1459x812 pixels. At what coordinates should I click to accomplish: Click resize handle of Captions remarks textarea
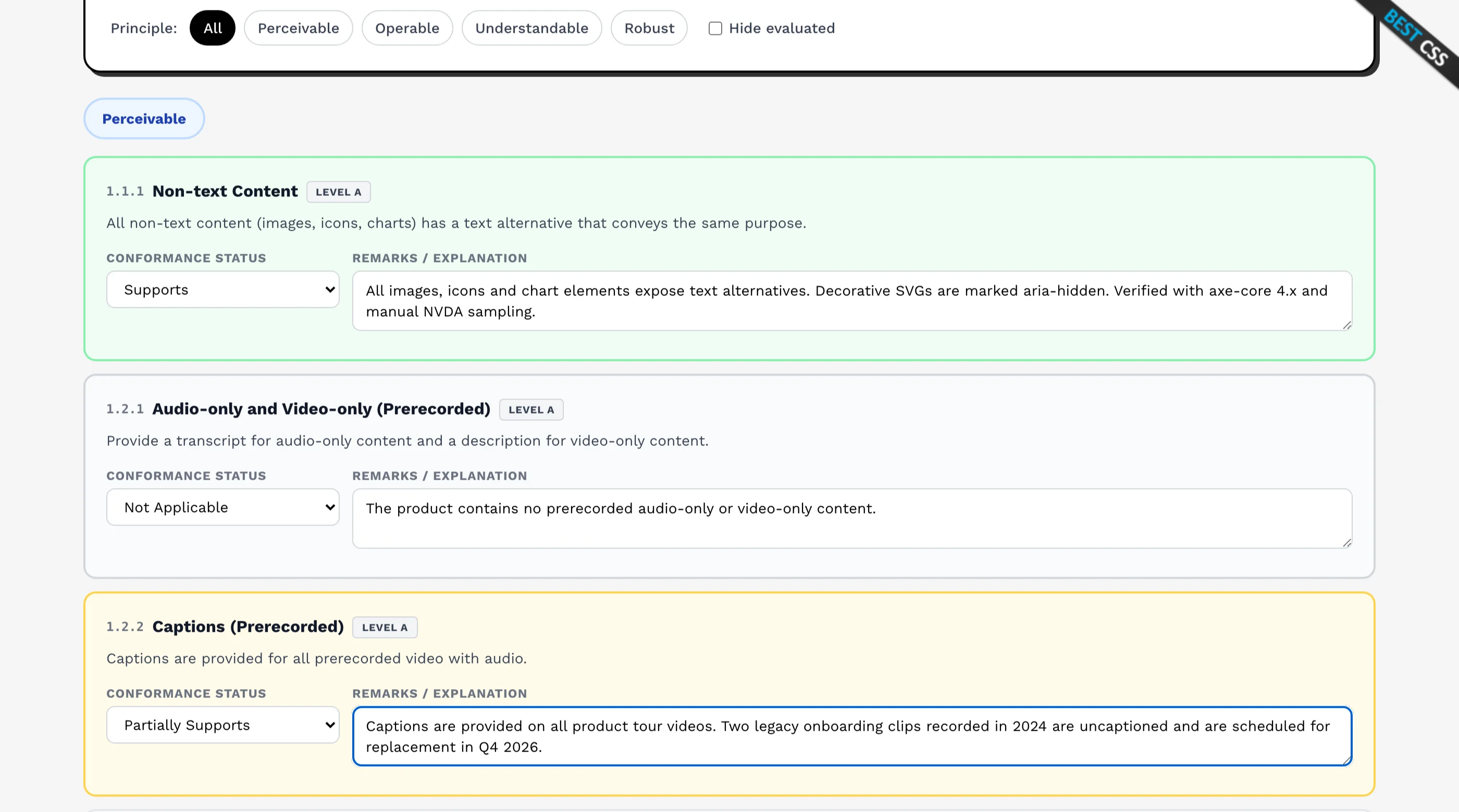[x=1347, y=760]
